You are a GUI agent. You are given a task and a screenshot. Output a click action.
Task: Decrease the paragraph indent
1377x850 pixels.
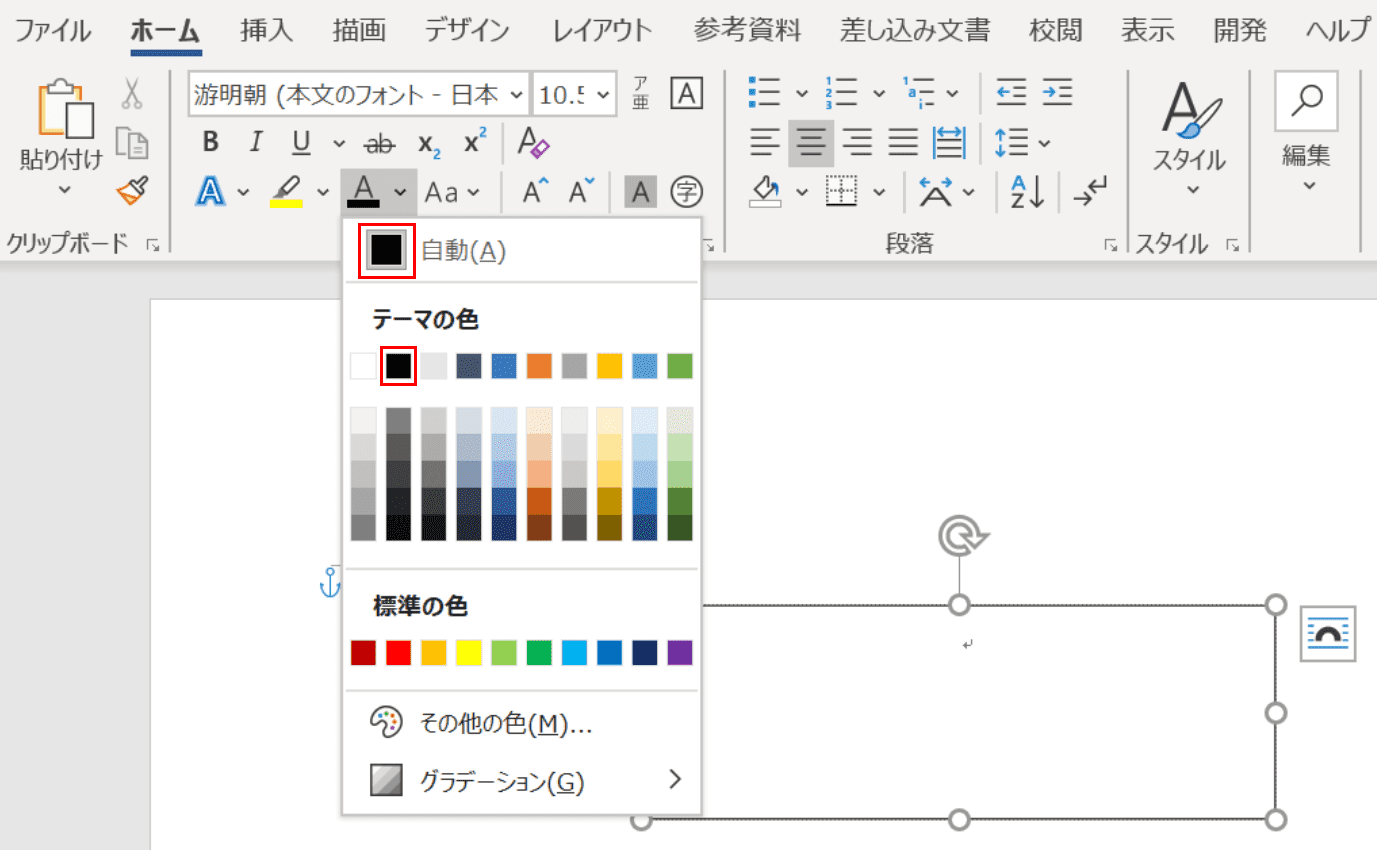(x=1012, y=94)
